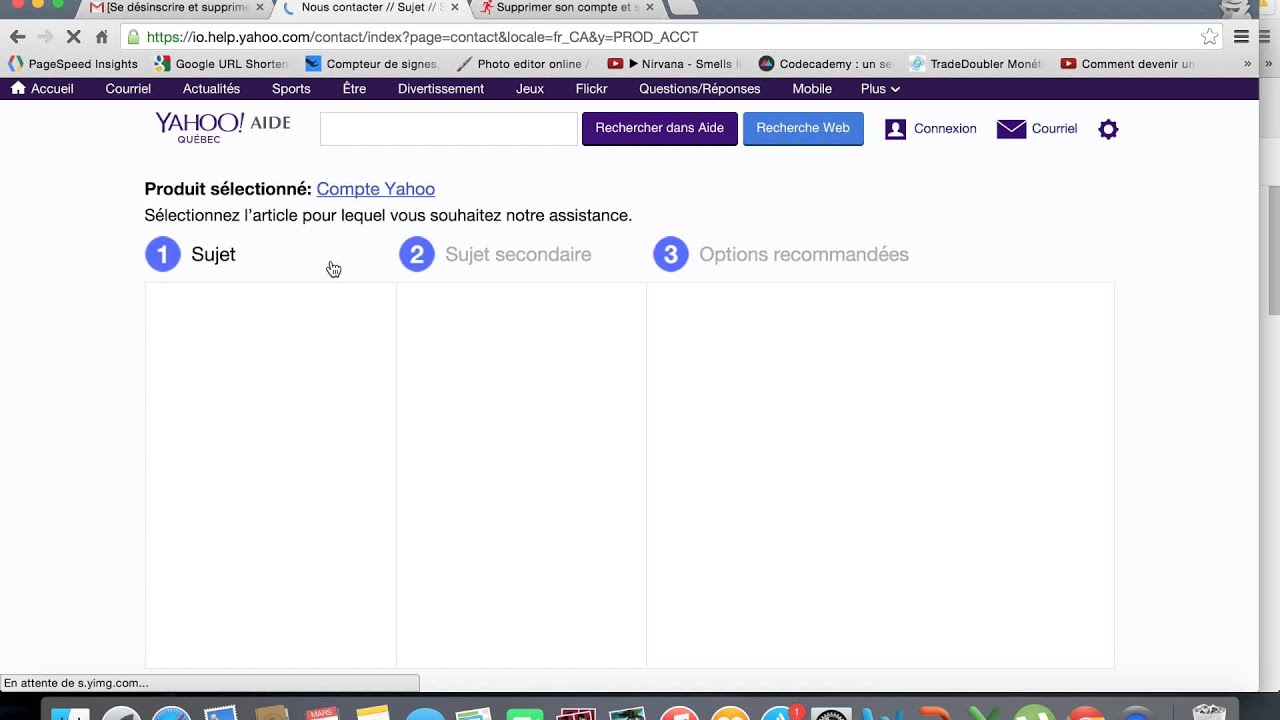Click the page vertical scrollbar thumb

[1274, 250]
